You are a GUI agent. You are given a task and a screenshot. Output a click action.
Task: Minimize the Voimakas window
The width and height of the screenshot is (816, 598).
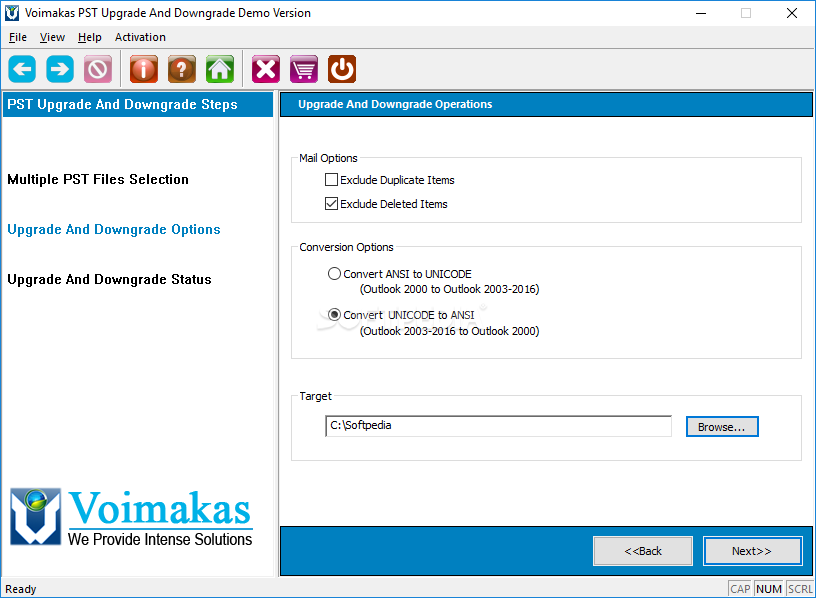tap(701, 13)
